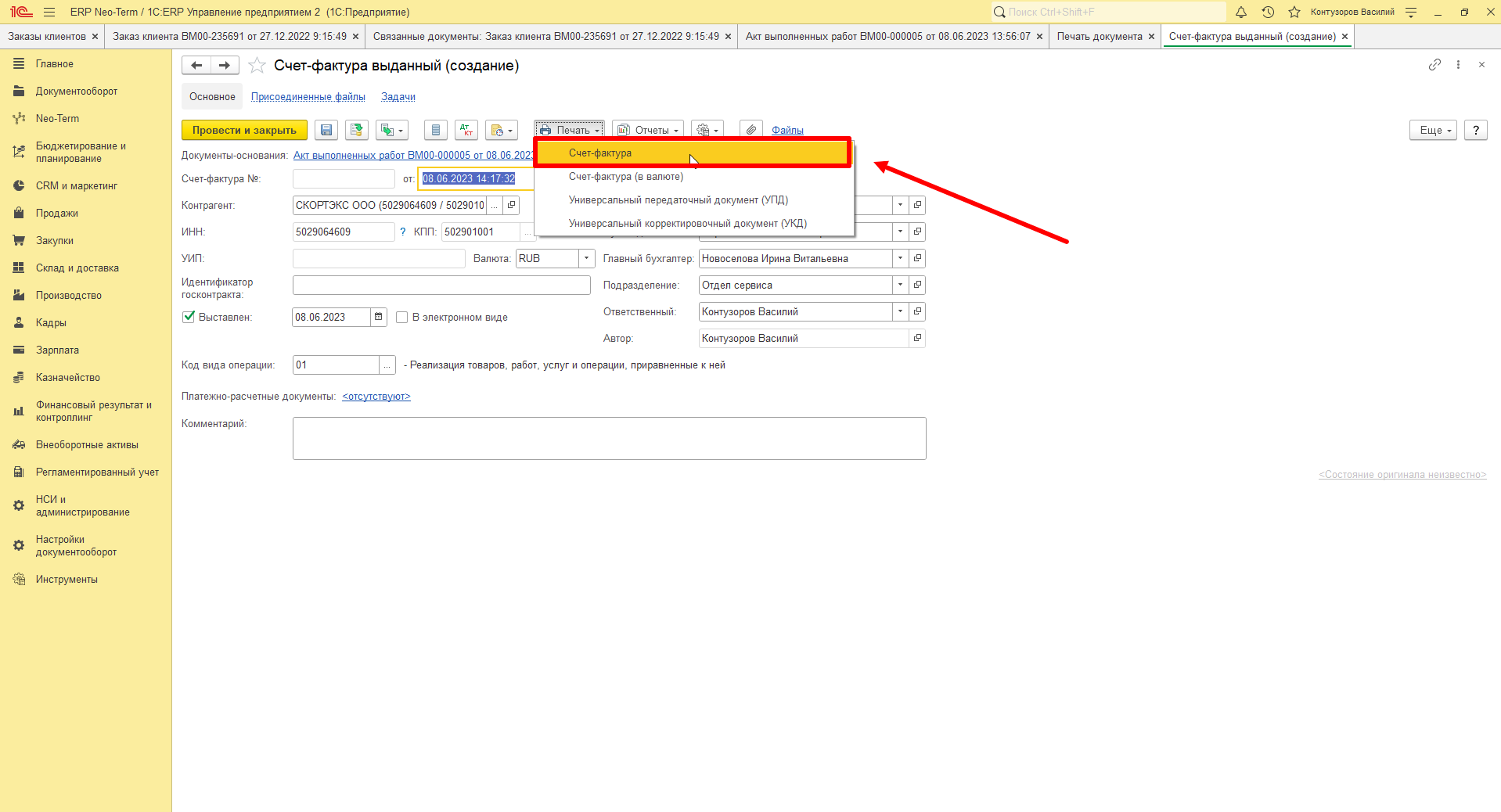Expand the Валюта RUB dropdown

click(x=587, y=258)
